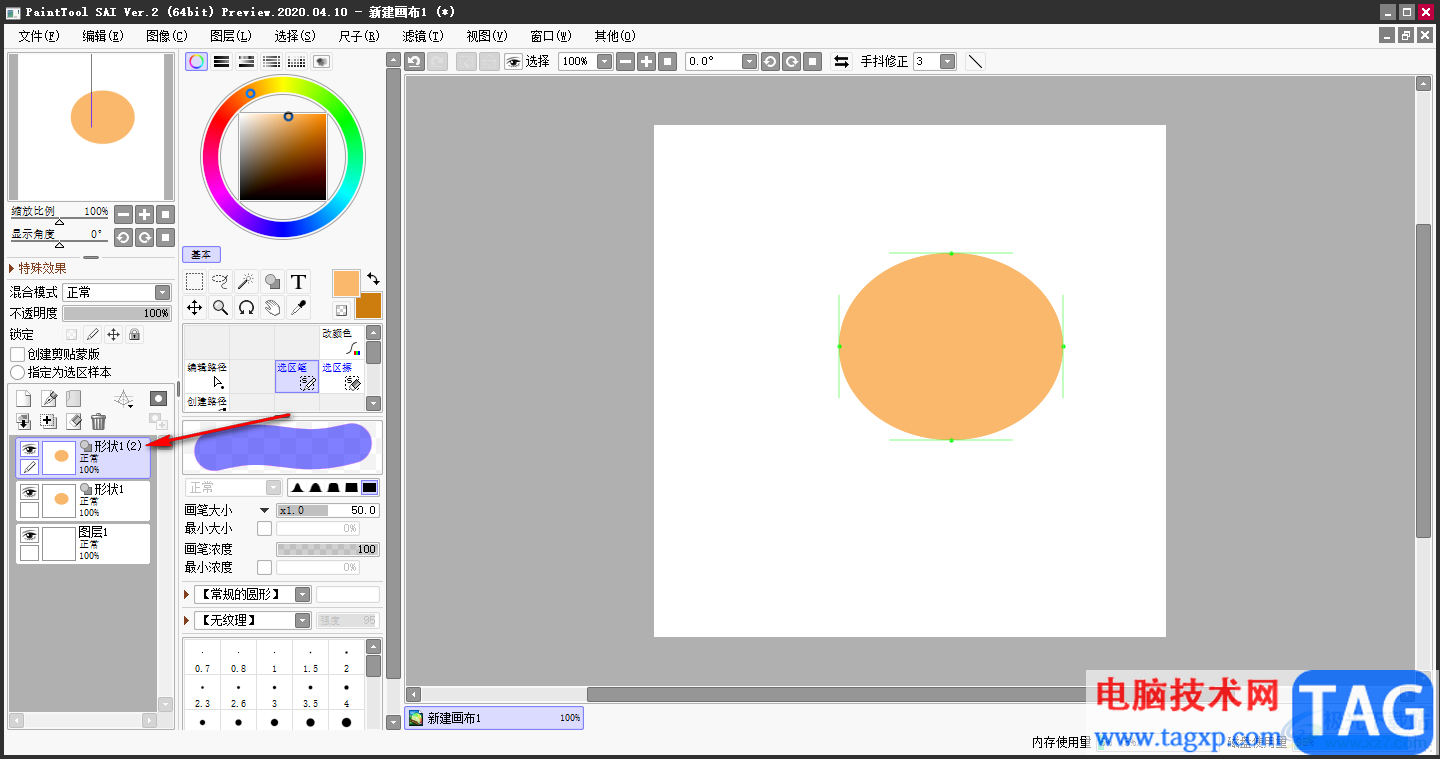Open the 视图 menu
Viewport: 1440px width, 759px height.
point(487,36)
